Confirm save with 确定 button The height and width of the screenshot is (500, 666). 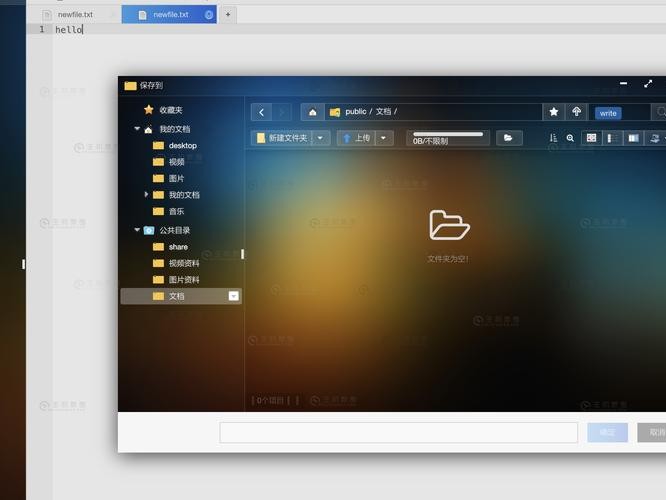(x=607, y=432)
